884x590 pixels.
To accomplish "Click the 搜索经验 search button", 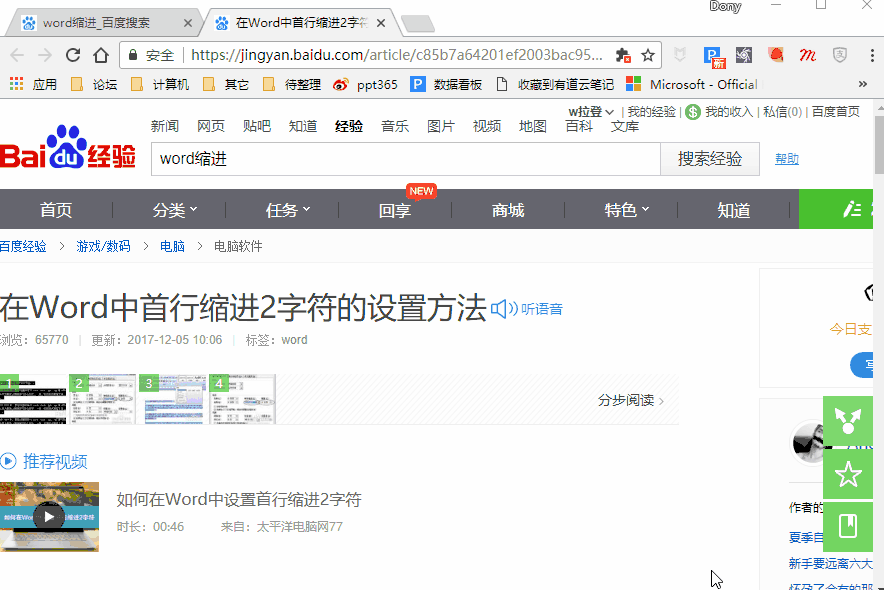I will pos(710,159).
